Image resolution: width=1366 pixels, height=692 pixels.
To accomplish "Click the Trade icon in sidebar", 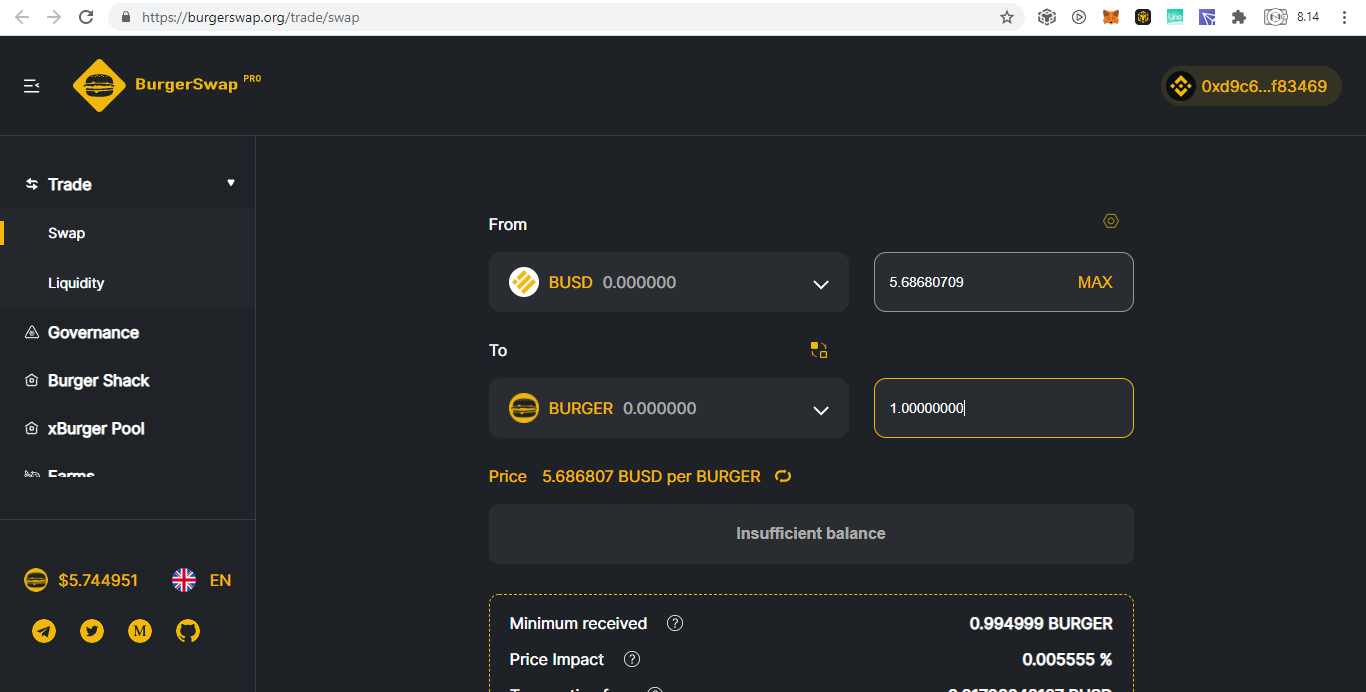I will [32, 184].
